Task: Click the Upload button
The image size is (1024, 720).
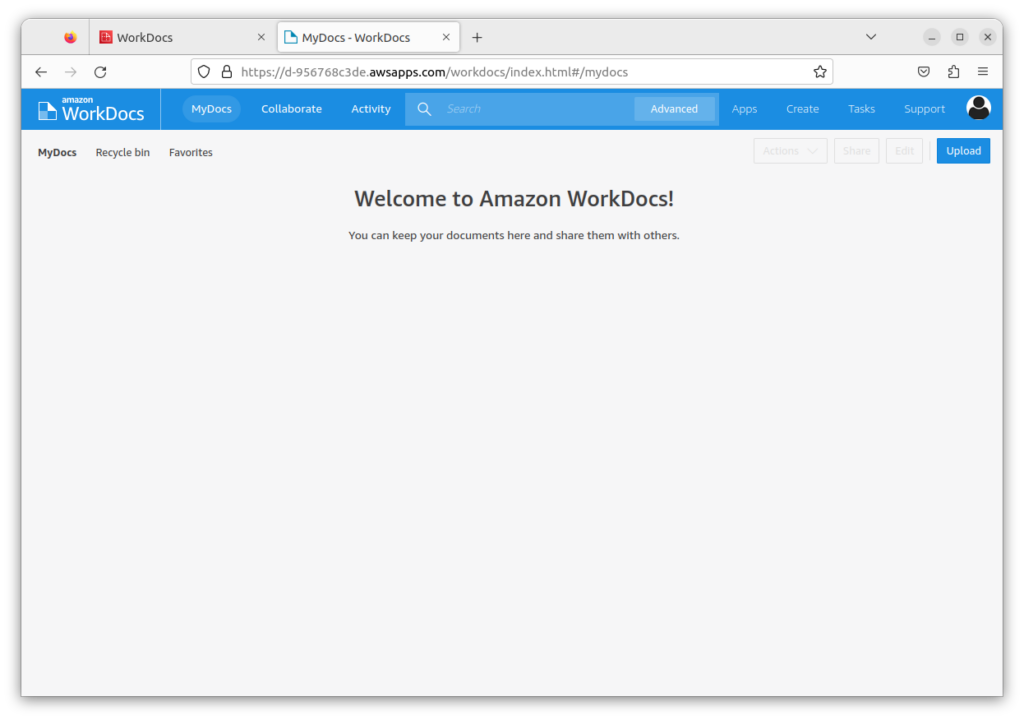Action: [962, 150]
